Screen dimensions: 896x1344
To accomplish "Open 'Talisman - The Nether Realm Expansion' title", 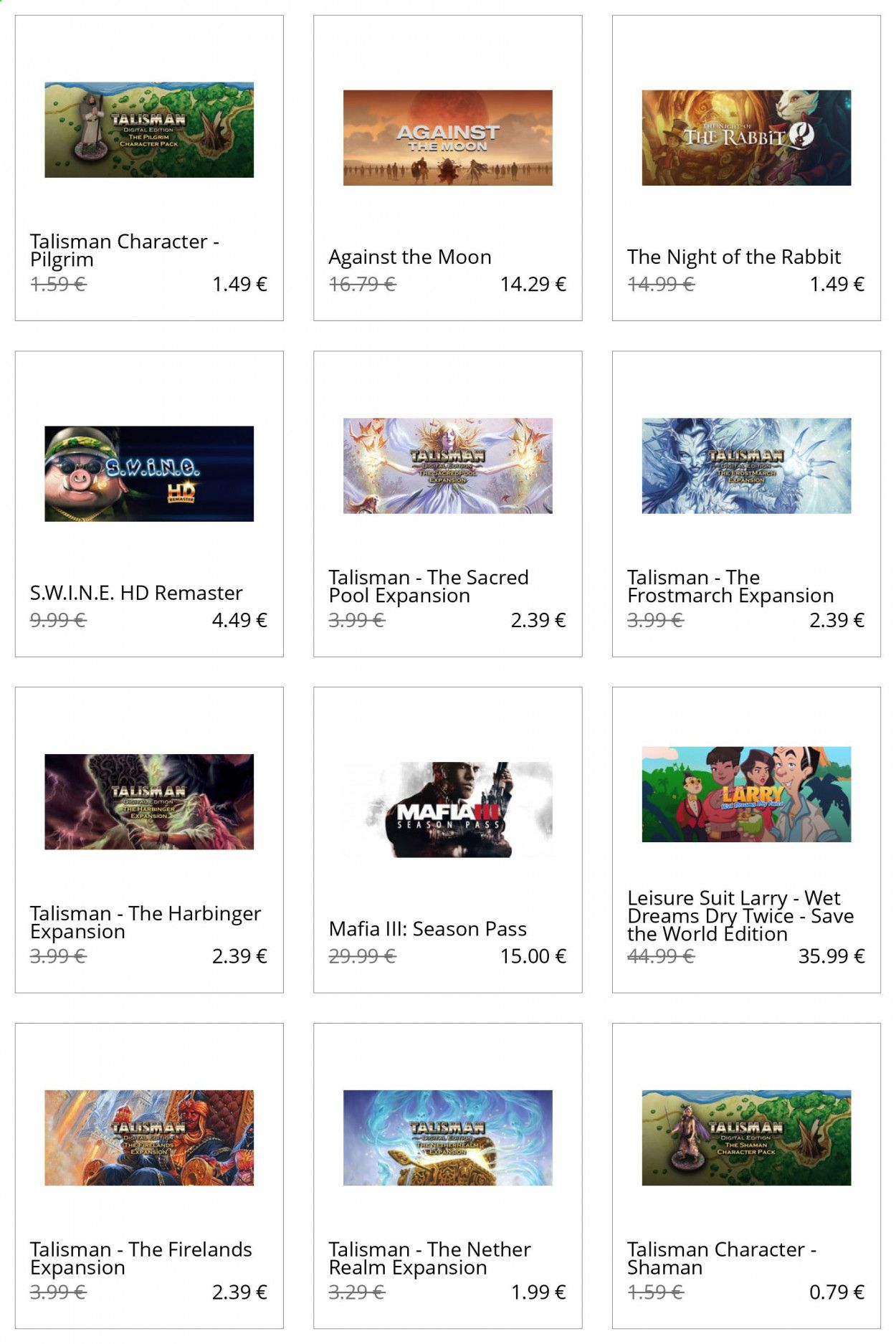I will tap(429, 1259).
